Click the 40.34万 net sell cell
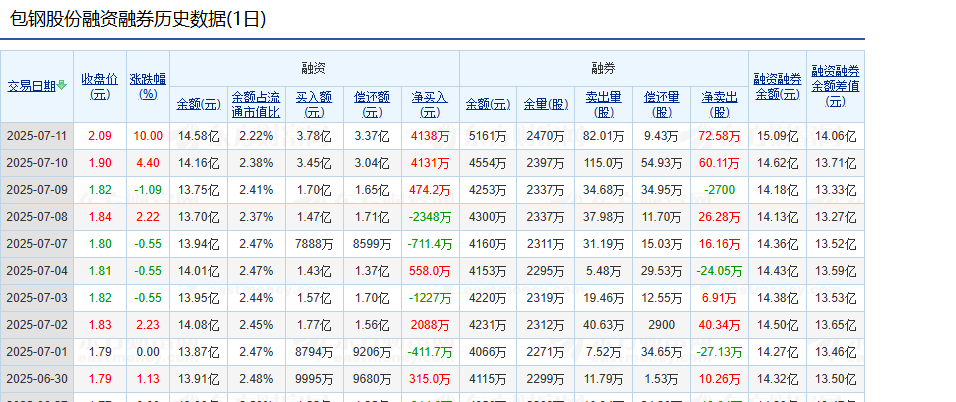The height and width of the screenshot is (402, 956). (719, 325)
